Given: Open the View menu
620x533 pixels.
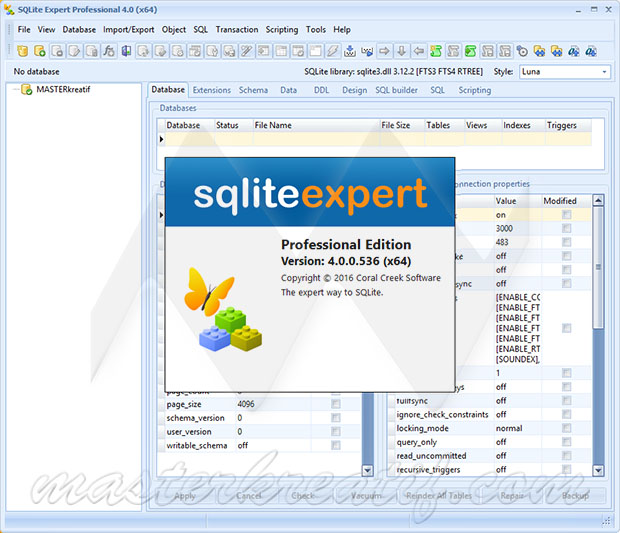Looking at the screenshot, I should [x=46, y=30].
